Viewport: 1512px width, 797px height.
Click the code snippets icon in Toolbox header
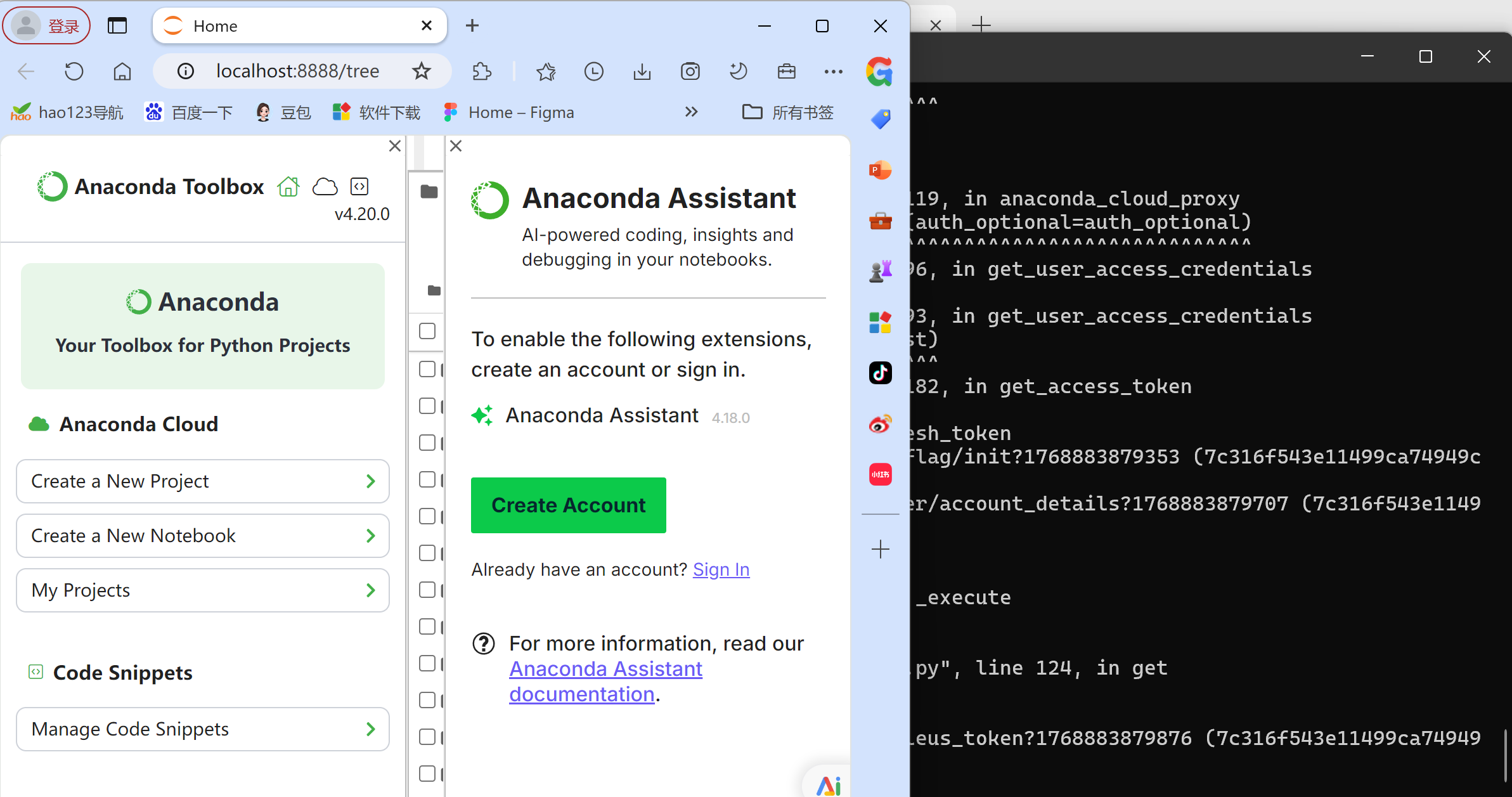click(359, 187)
